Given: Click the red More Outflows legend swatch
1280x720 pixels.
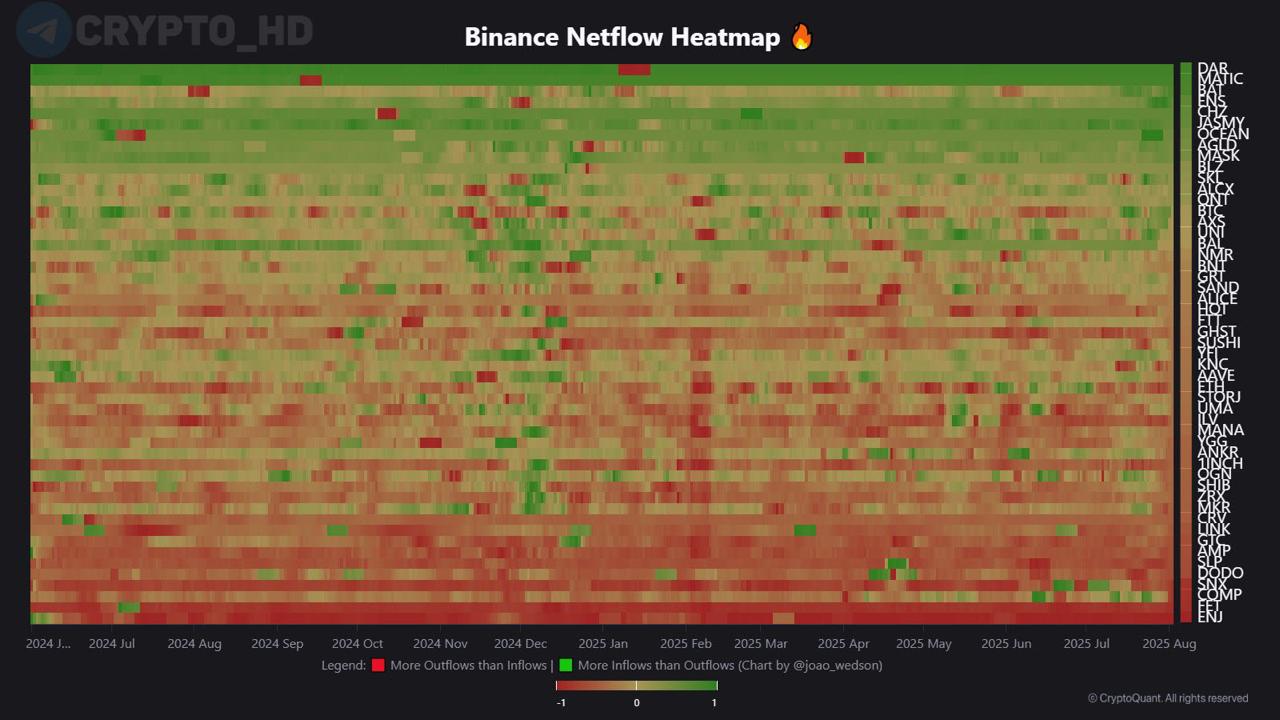Looking at the screenshot, I should [x=378, y=665].
